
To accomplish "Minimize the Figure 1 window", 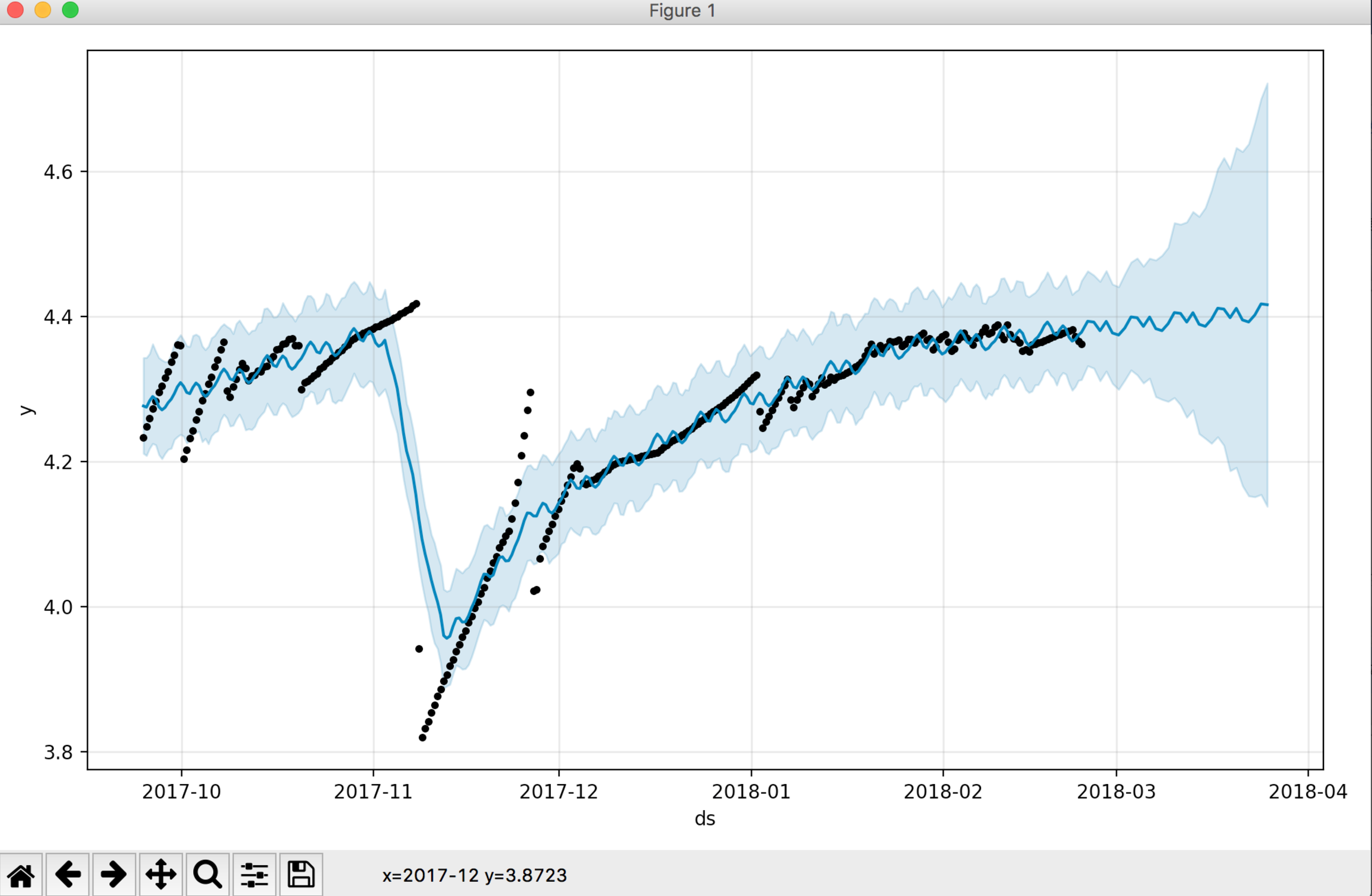I will [x=43, y=10].
